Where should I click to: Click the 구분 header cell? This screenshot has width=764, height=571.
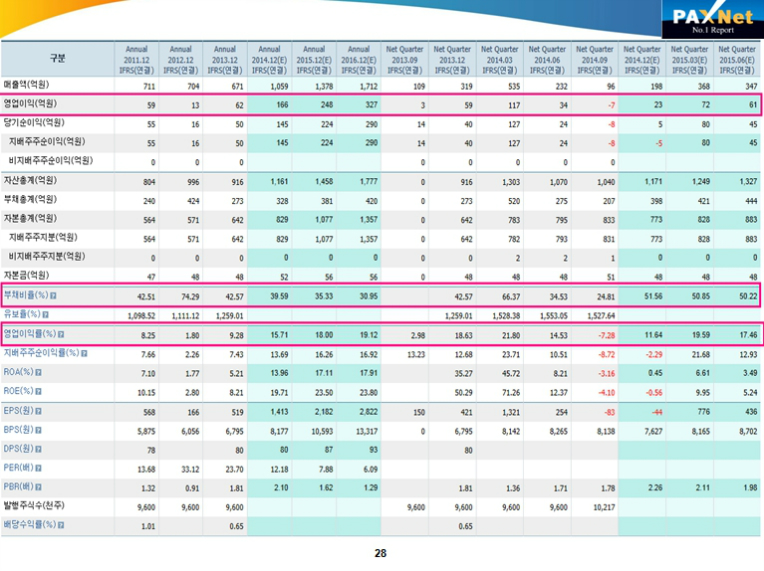pos(58,59)
